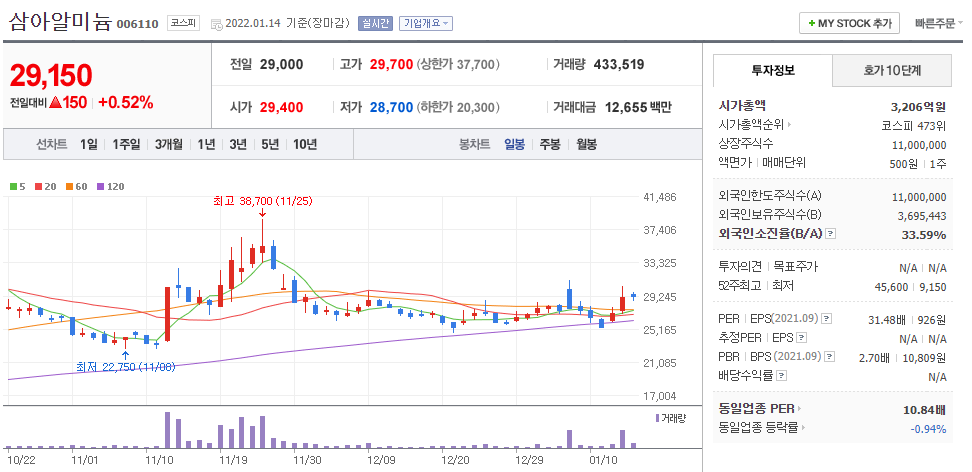Click the 시가 value 29,400
The height and width of the screenshot is (472, 972).
coord(281,107)
